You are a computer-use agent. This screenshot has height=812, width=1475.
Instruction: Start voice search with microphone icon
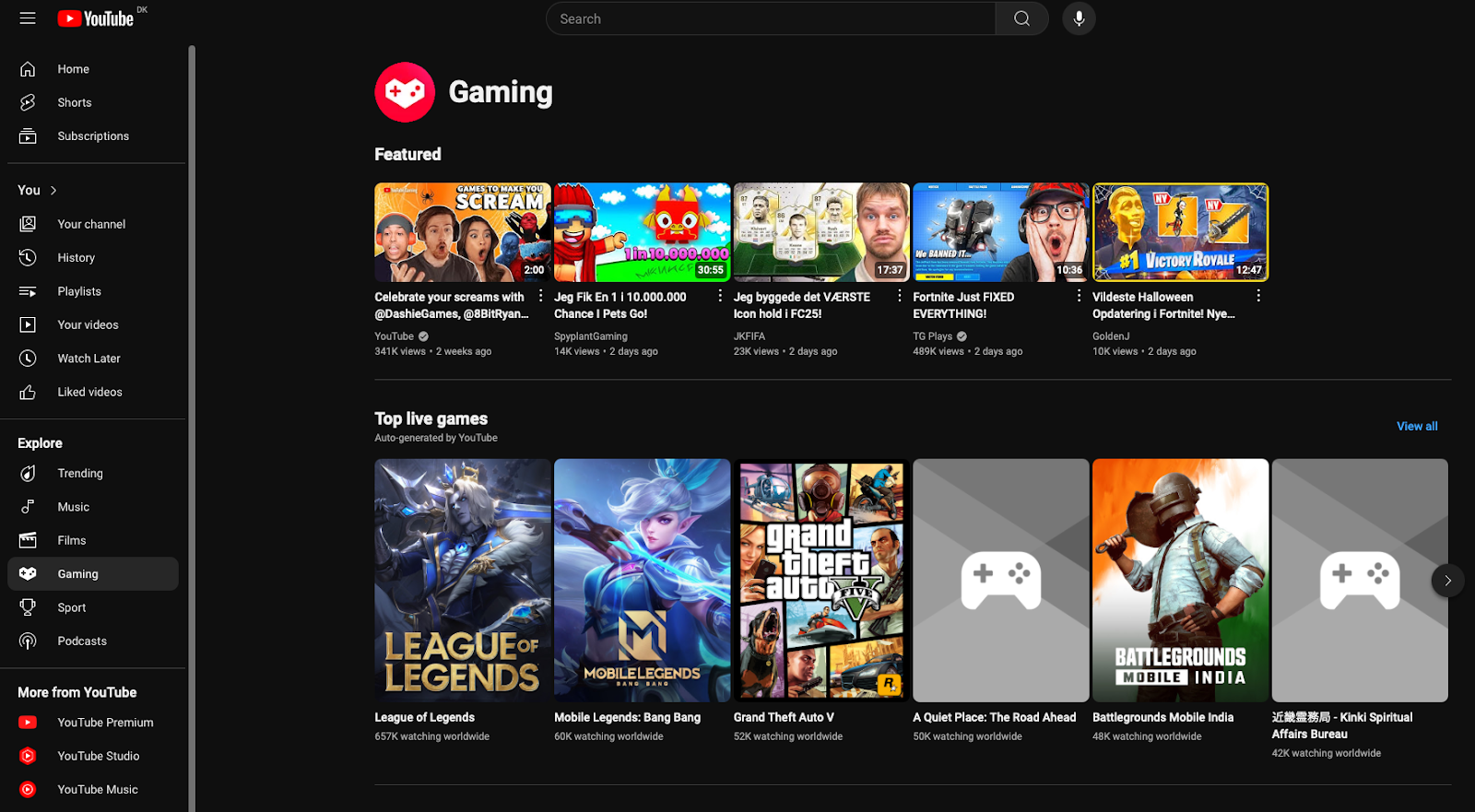(1079, 18)
